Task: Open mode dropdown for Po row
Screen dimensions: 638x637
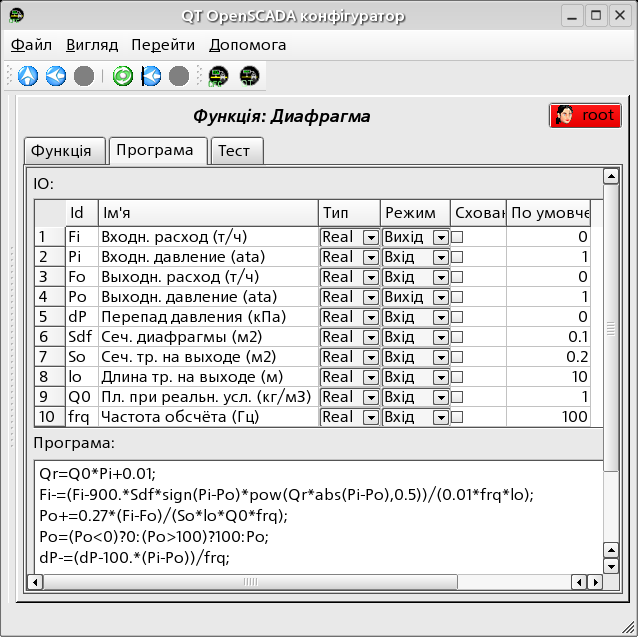Action: click(439, 298)
